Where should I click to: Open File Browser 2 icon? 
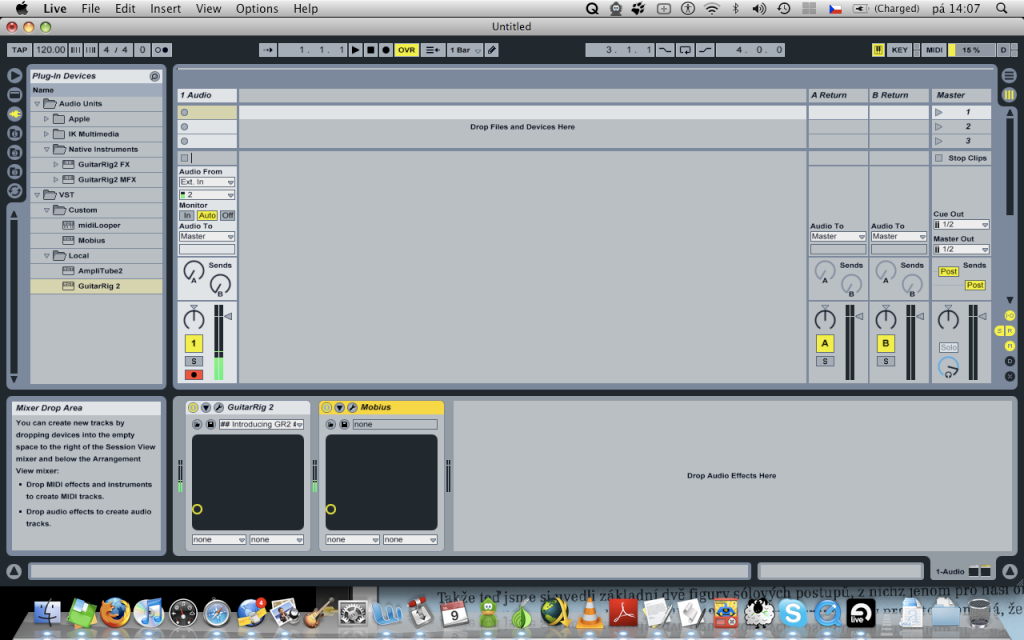[14, 152]
